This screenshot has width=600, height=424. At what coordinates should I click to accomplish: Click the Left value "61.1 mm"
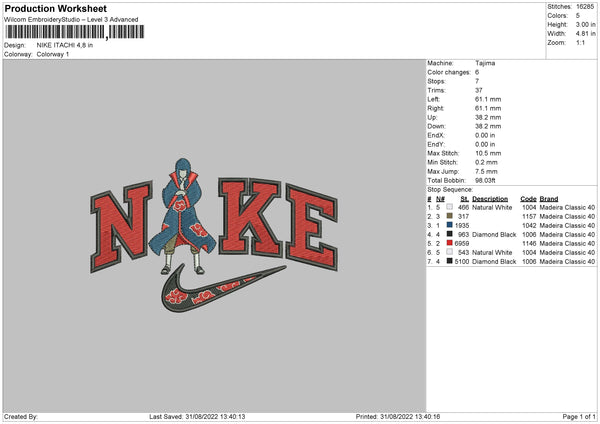[488, 99]
